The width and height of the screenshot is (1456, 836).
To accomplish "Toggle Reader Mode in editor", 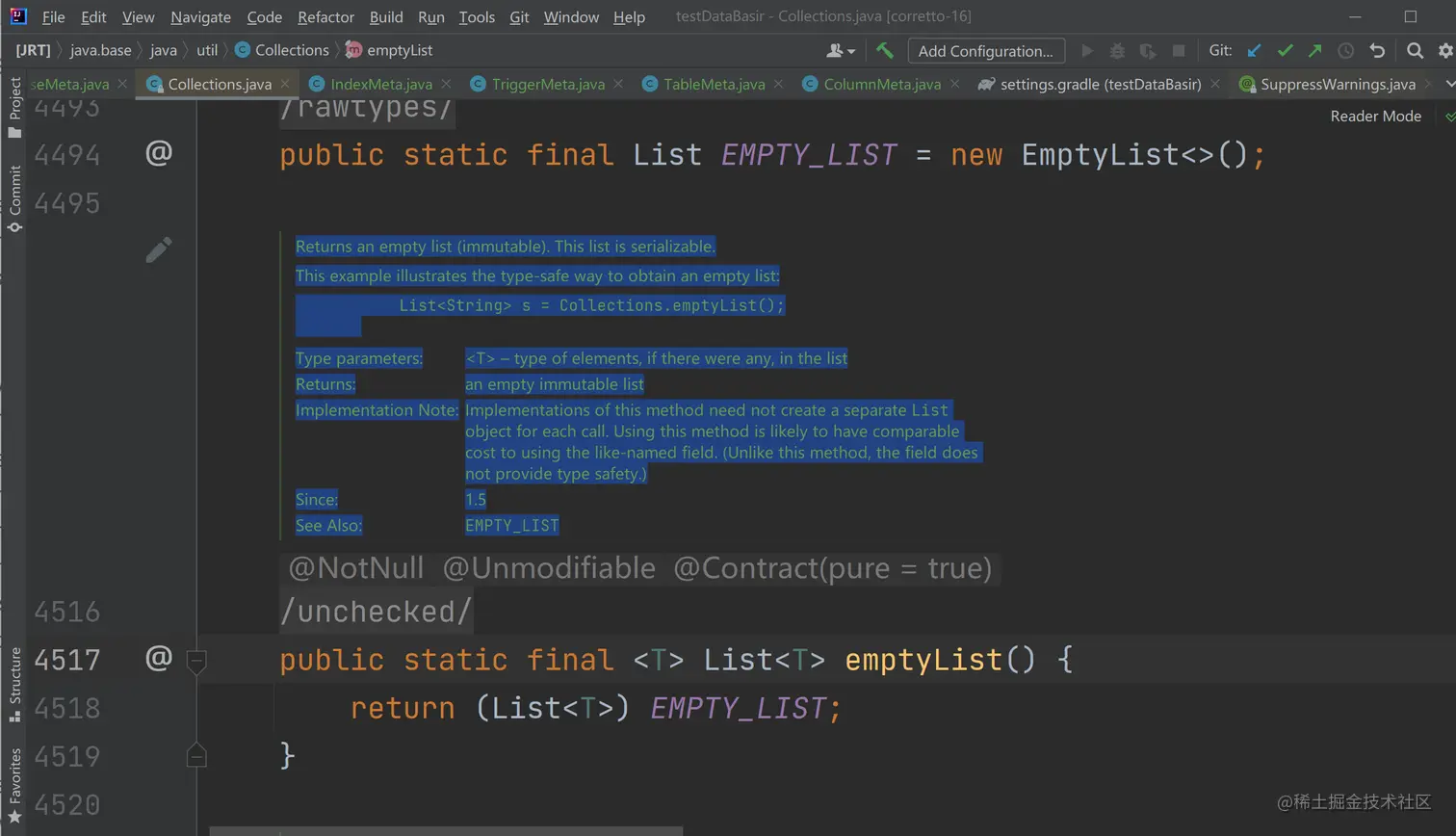I will tap(1375, 116).
